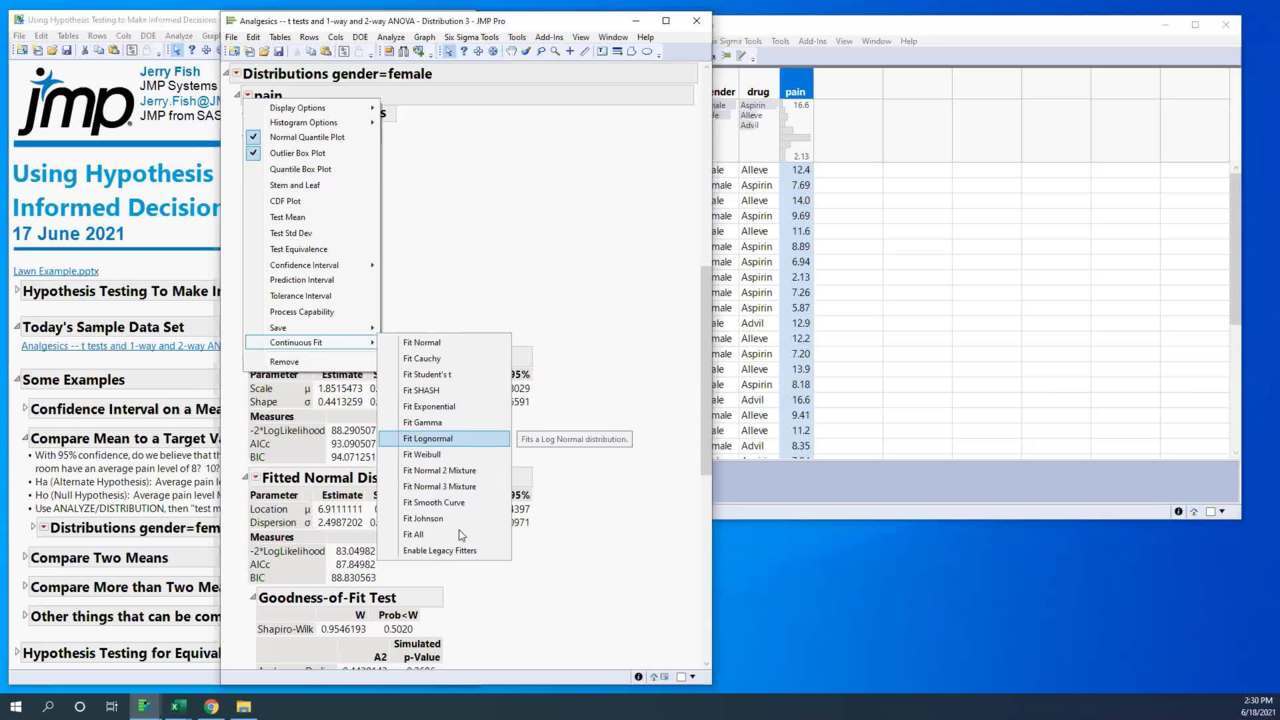
Task: Click the Save icon in toolbar
Action: pos(278,51)
